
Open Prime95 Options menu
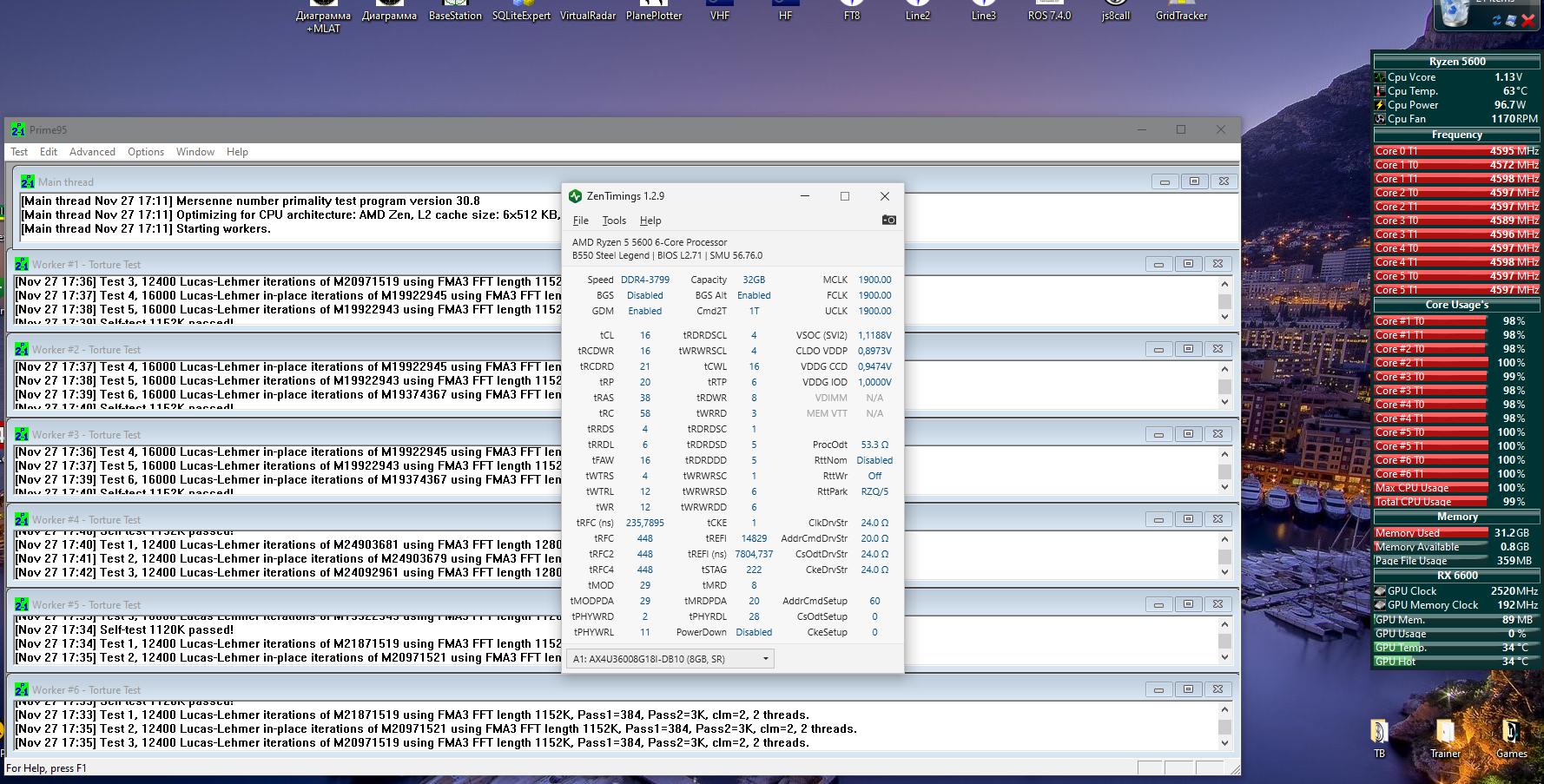[146, 152]
